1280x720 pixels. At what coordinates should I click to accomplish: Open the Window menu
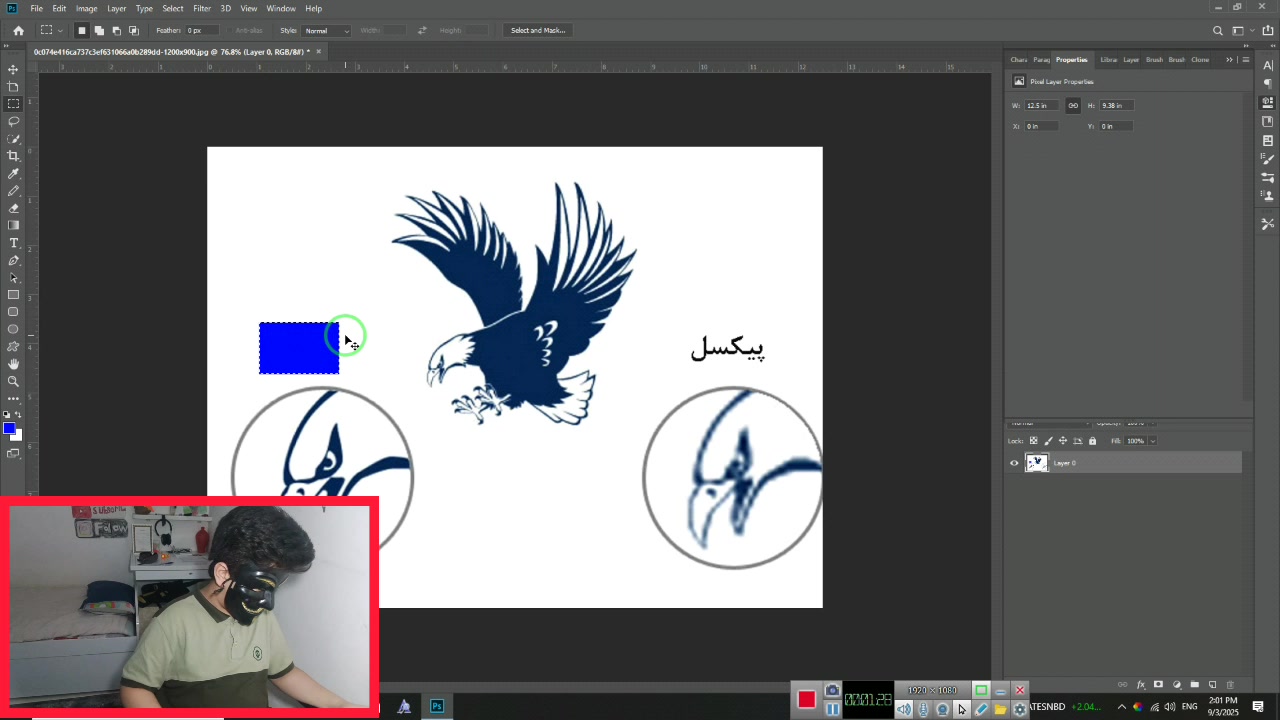click(281, 8)
